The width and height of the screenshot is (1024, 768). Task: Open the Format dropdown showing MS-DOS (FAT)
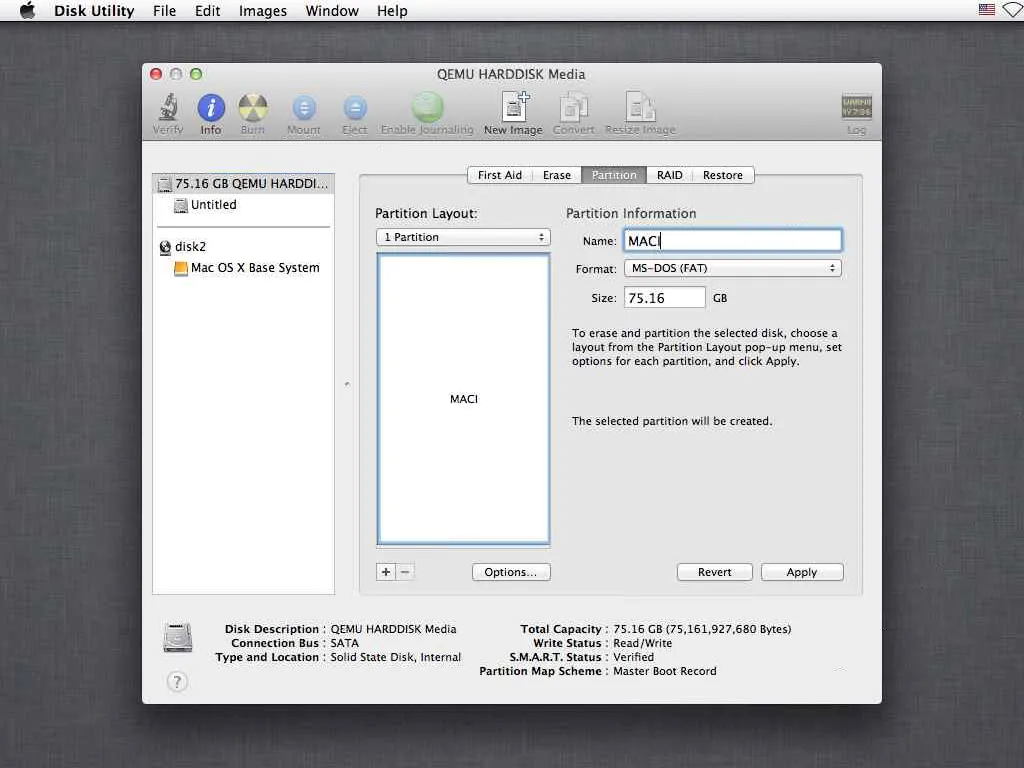tap(733, 268)
